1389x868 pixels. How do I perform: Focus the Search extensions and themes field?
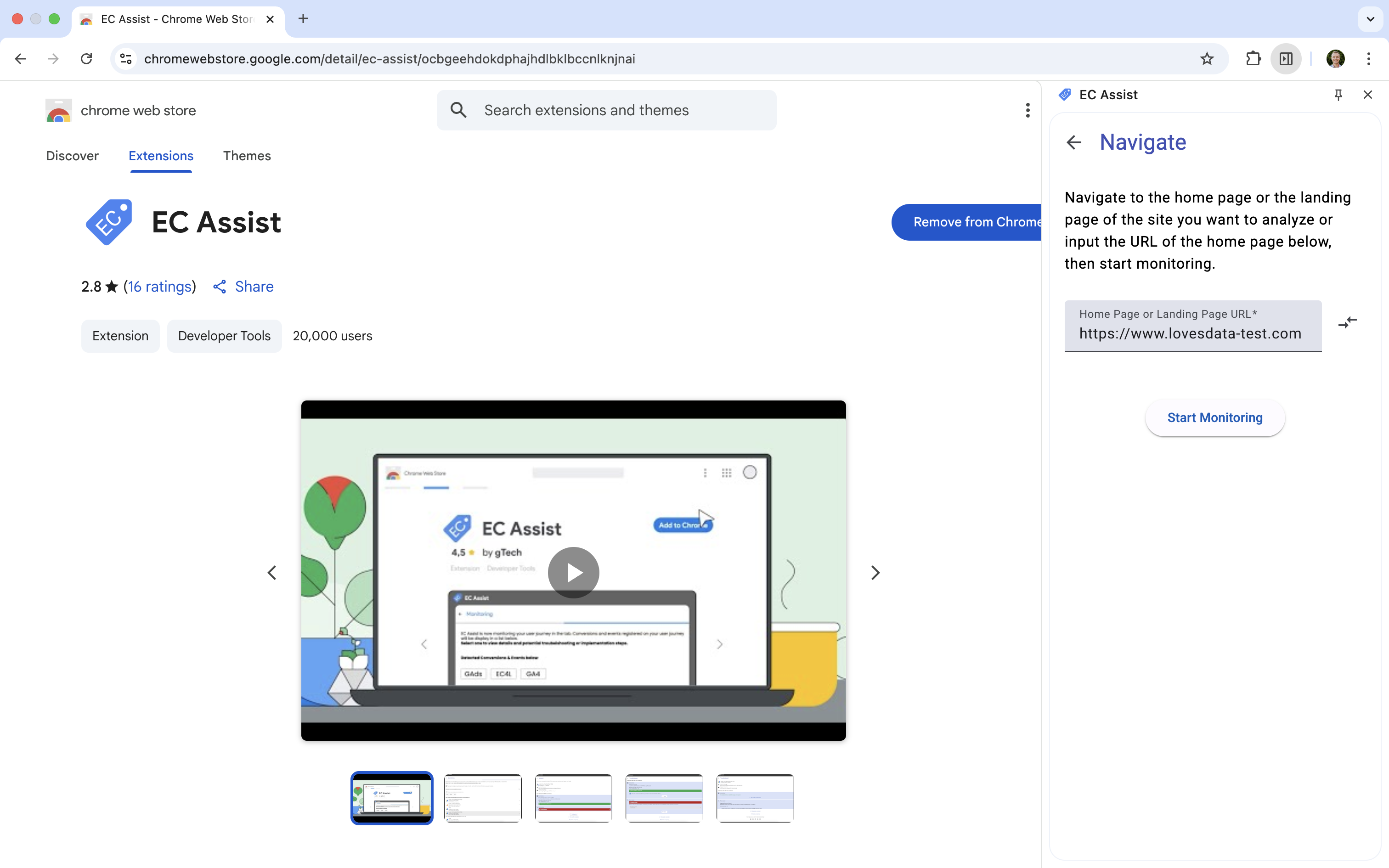click(x=606, y=110)
